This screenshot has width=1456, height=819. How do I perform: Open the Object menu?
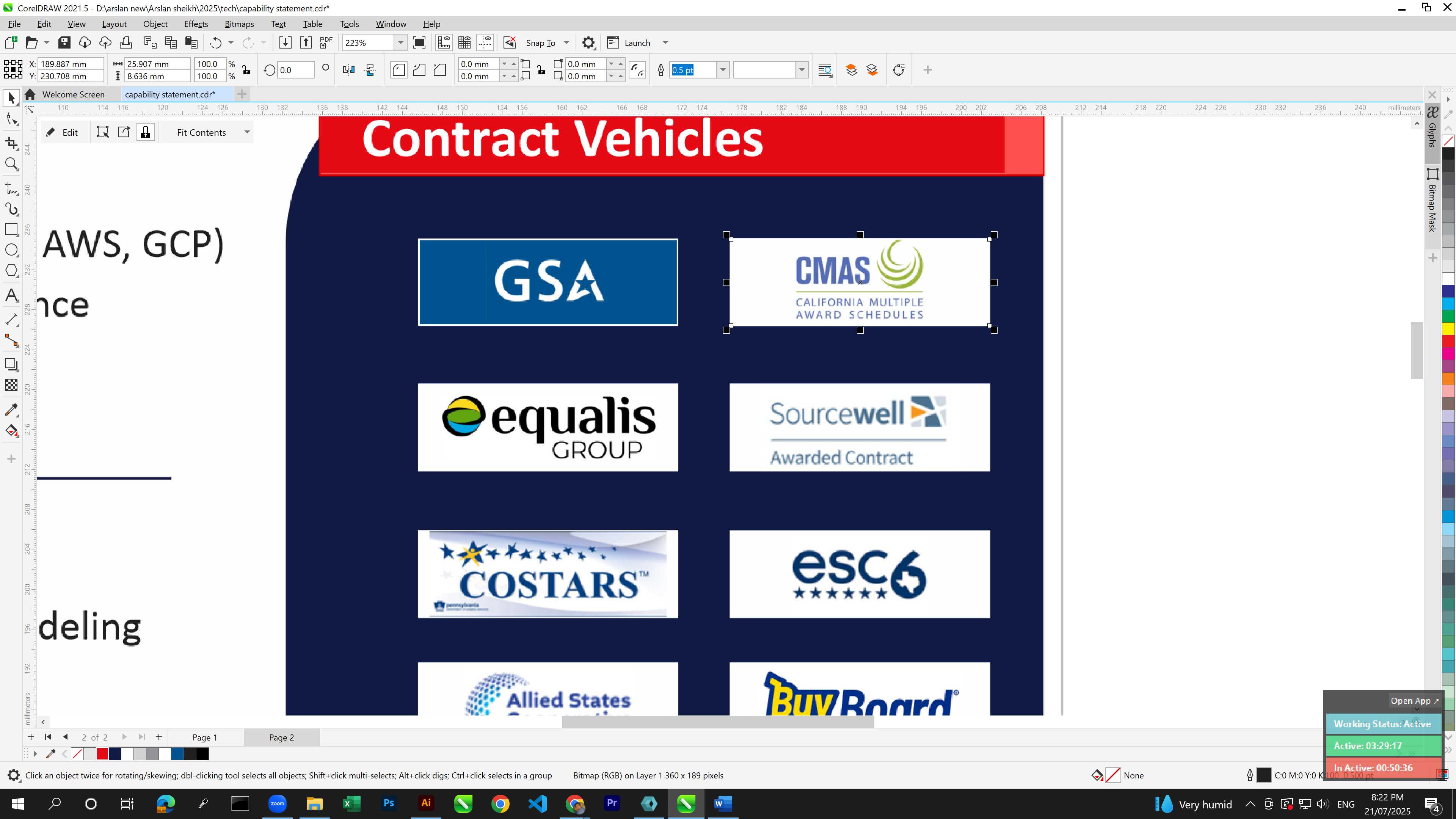(x=155, y=24)
